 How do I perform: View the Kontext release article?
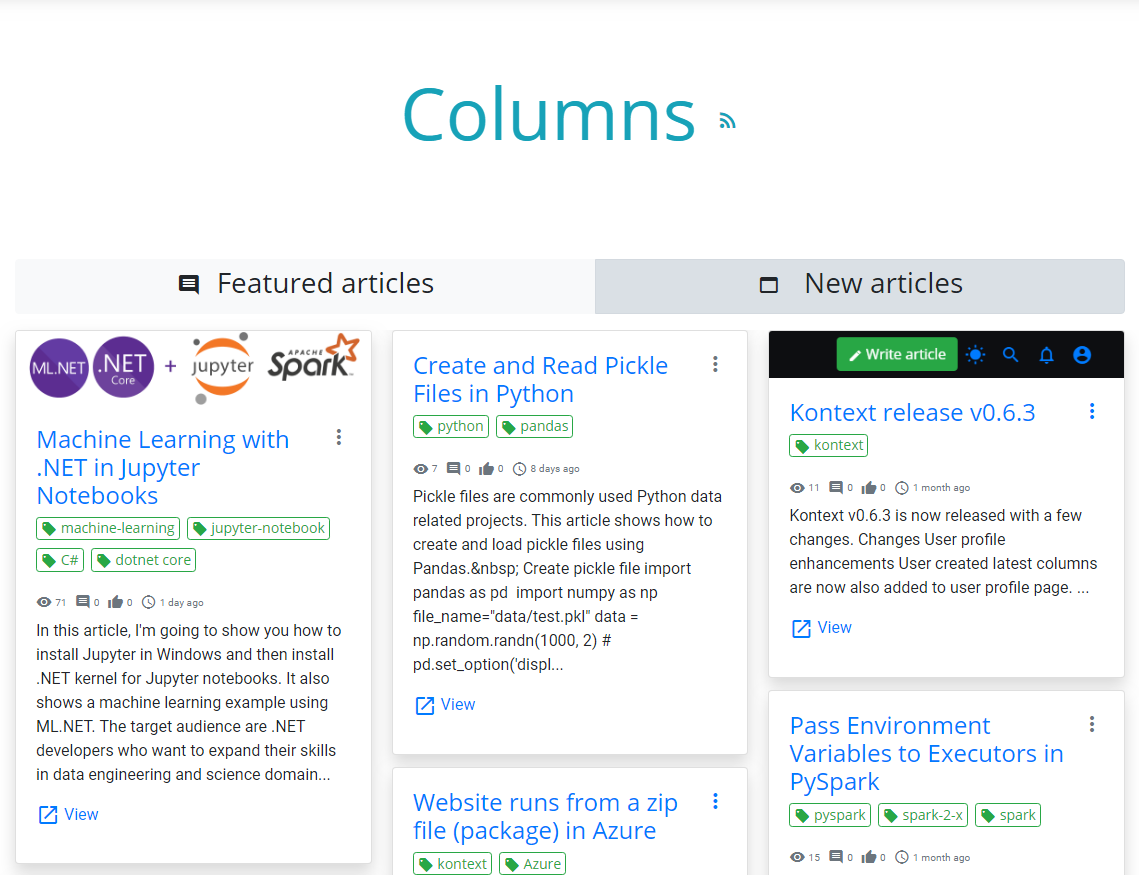pos(821,627)
